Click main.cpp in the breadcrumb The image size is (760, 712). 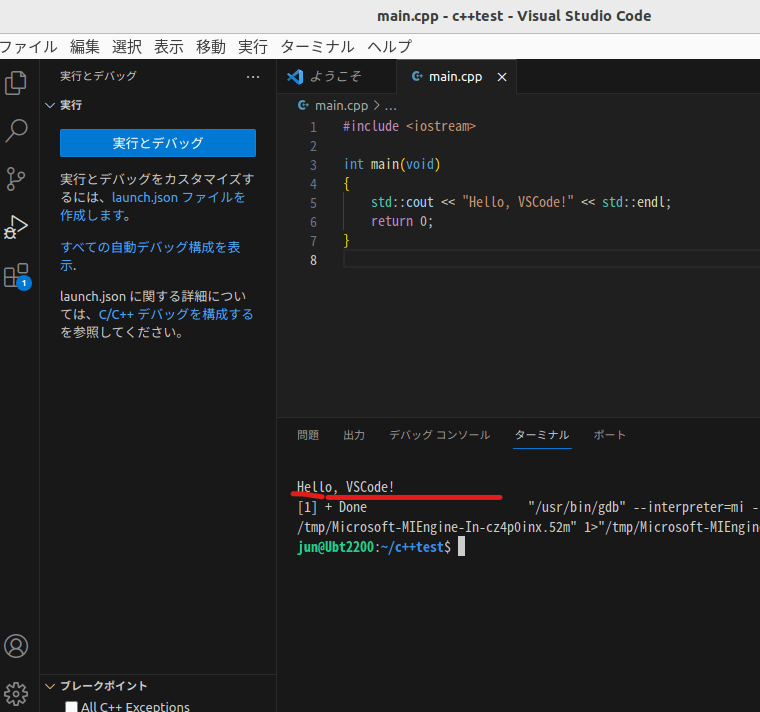[342, 106]
